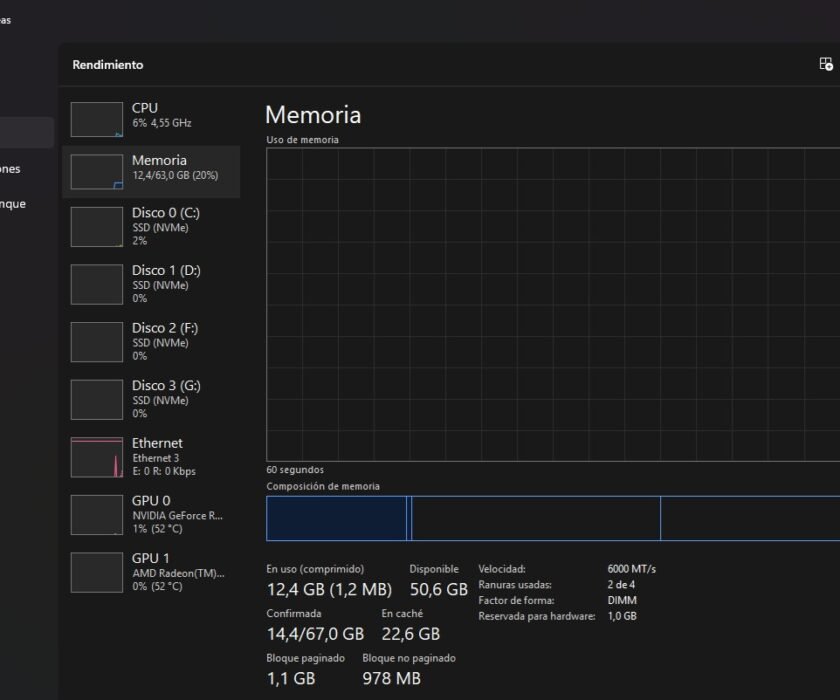Click the 12,4/63,0 GB (20%) reading
The height and width of the screenshot is (700, 840).
(x=175, y=175)
